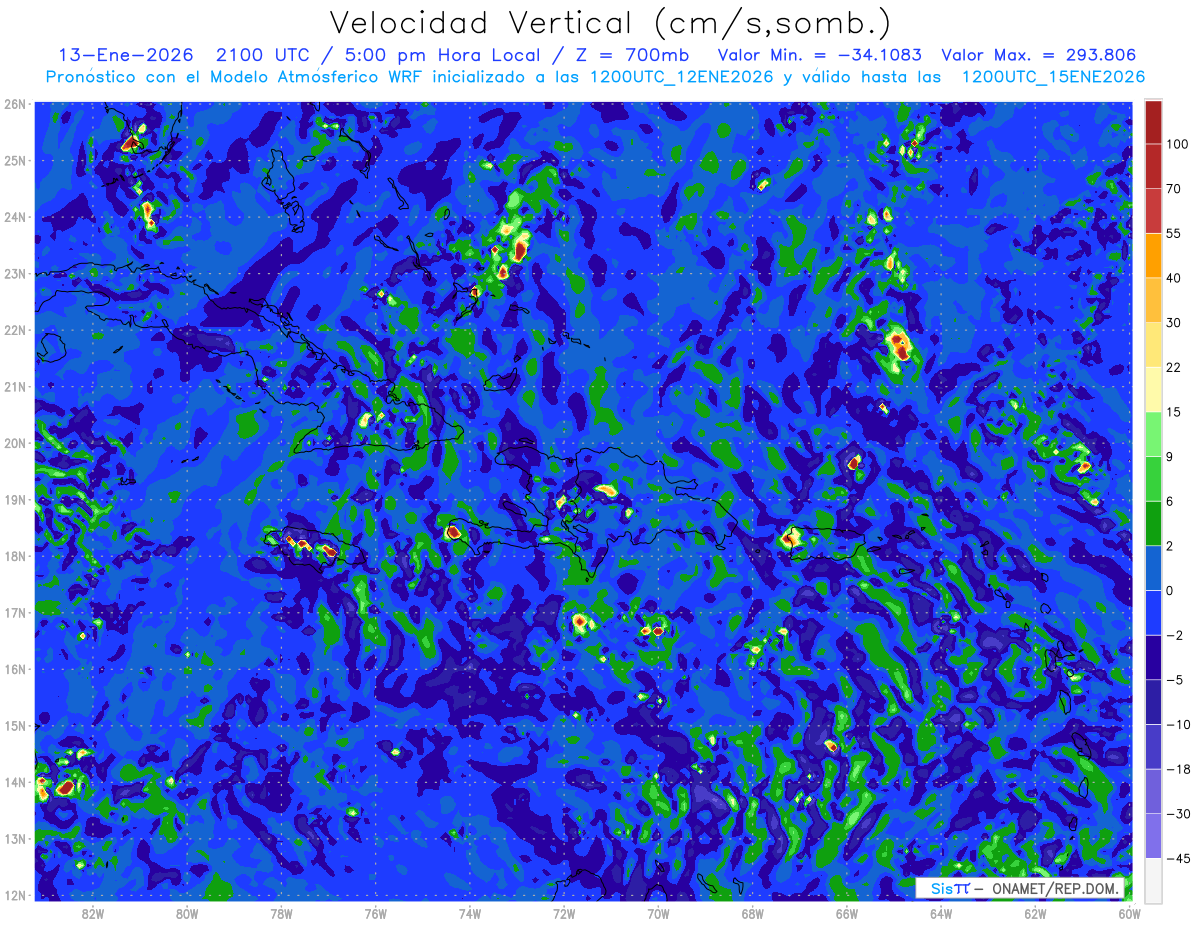The width and height of the screenshot is (1200, 927).
Task: Click the longitude label '60W'
Action: click(1129, 913)
